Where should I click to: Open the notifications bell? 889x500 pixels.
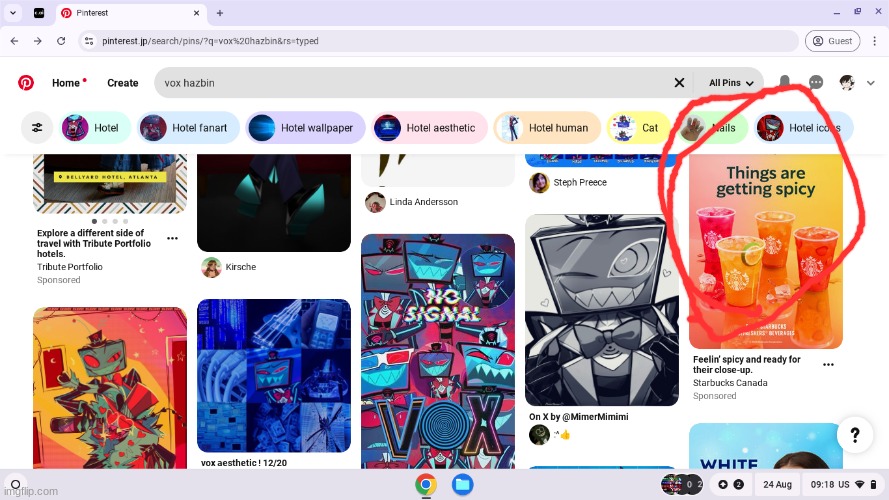click(x=785, y=83)
